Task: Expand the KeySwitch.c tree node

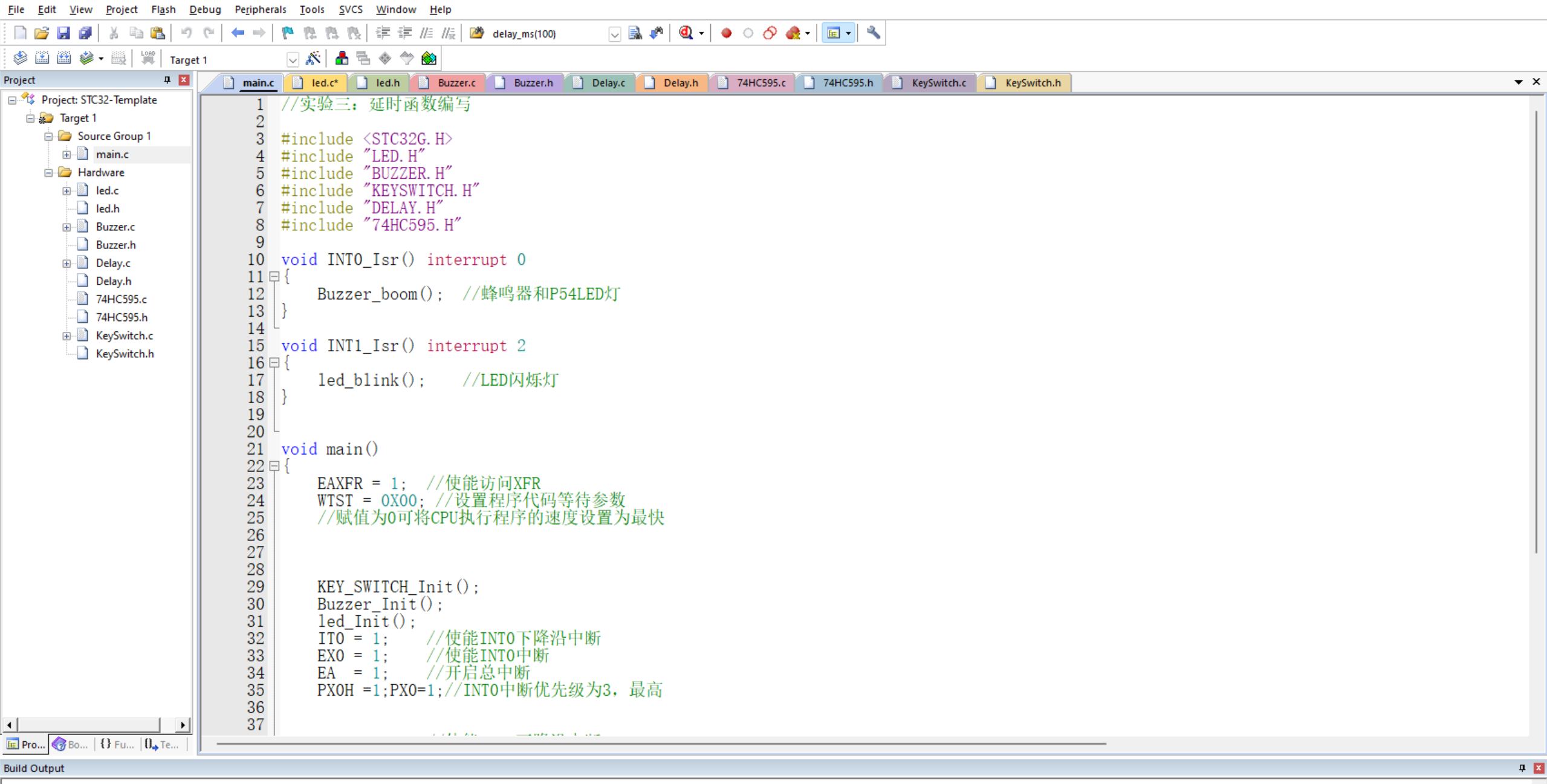Action: tap(66, 336)
